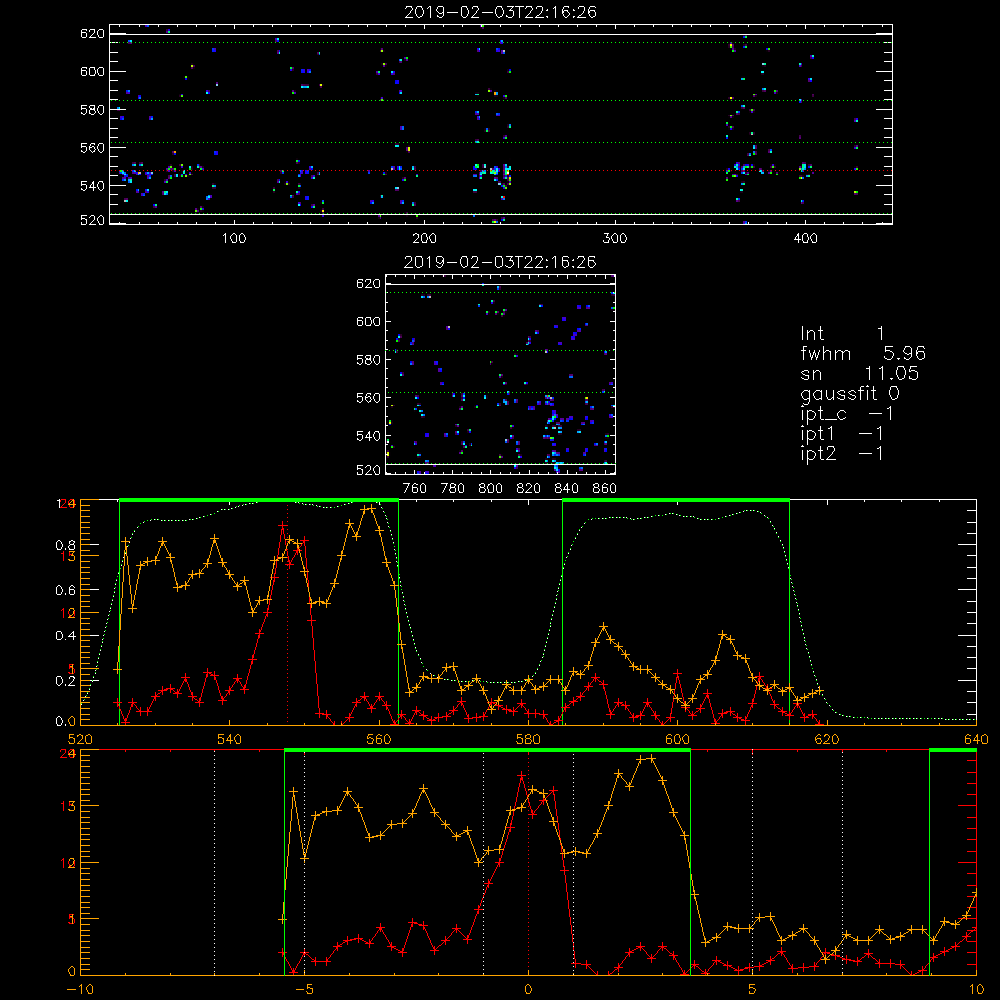The width and height of the screenshot is (1000, 1000).
Task: Click x-axis label '640' of profile plot
Action: pos(976,739)
